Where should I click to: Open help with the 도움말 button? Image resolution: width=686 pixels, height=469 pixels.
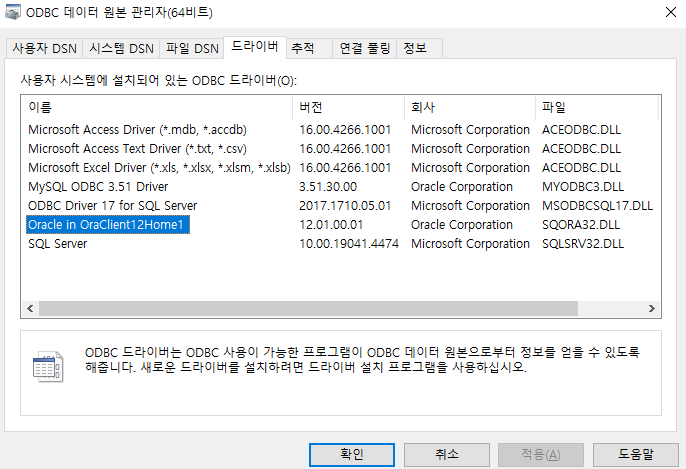636,455
